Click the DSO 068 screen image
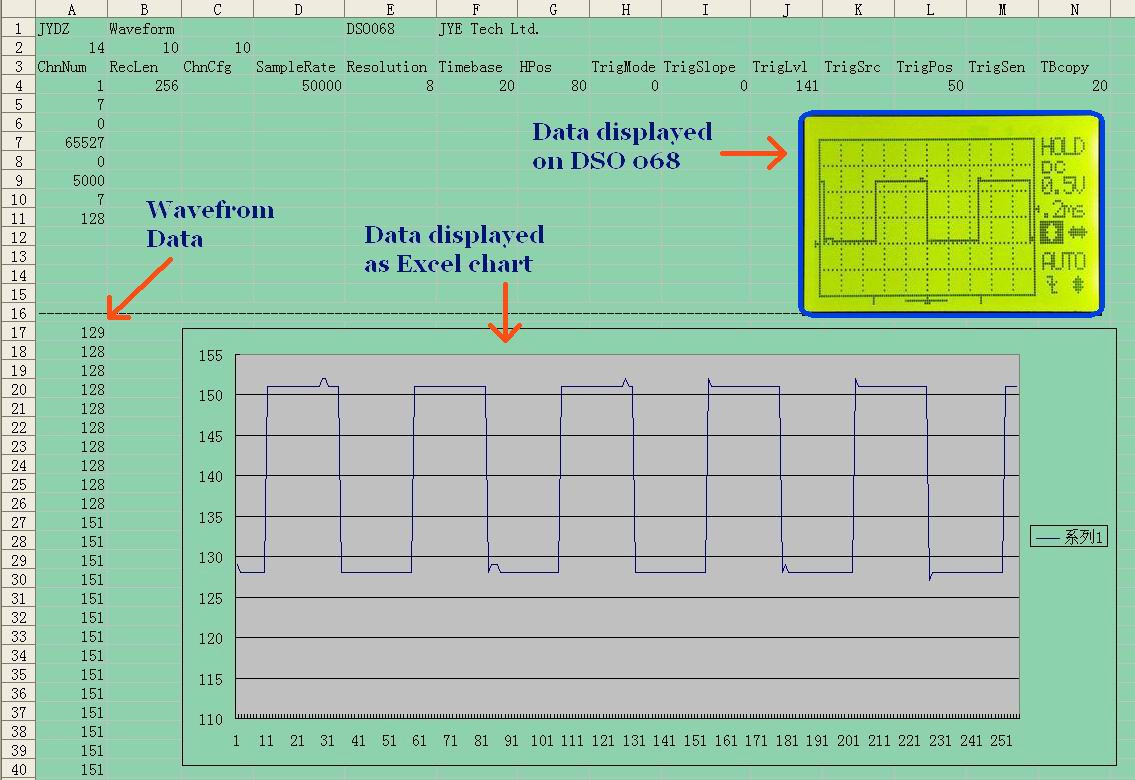 click(x=950, y=213)
